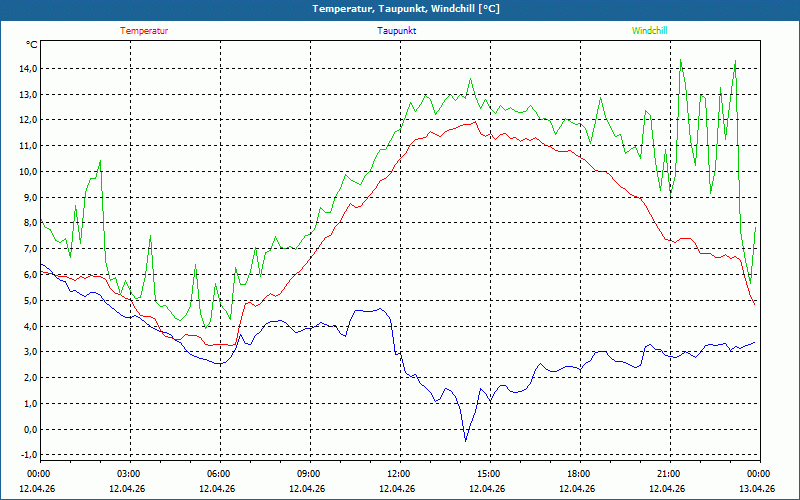The image size is (800, 500).
Task: Select the 03:00 time axis label
Action: (129, 474)
